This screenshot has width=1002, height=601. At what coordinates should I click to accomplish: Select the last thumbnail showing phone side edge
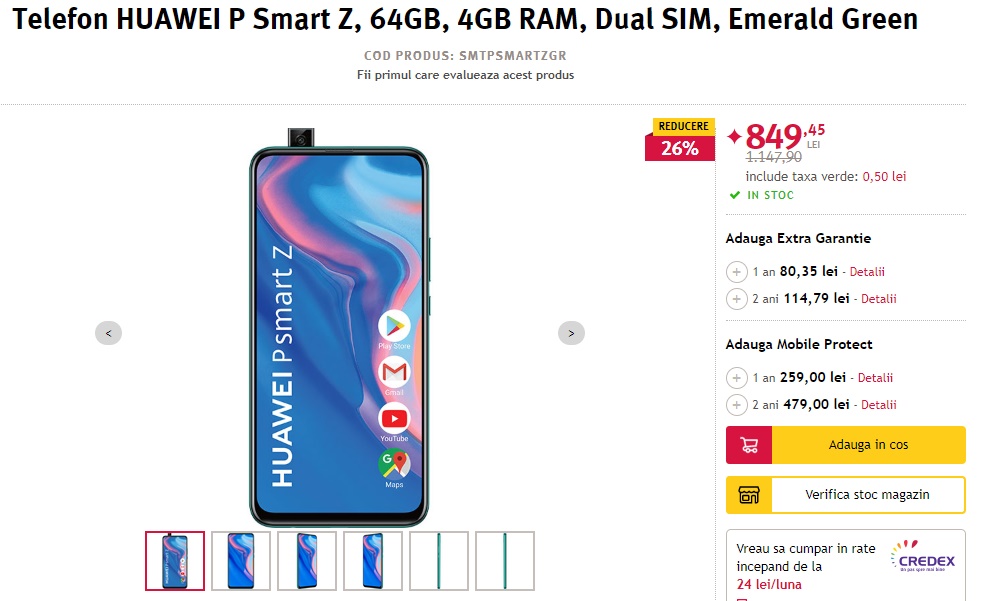pos(505,561)
